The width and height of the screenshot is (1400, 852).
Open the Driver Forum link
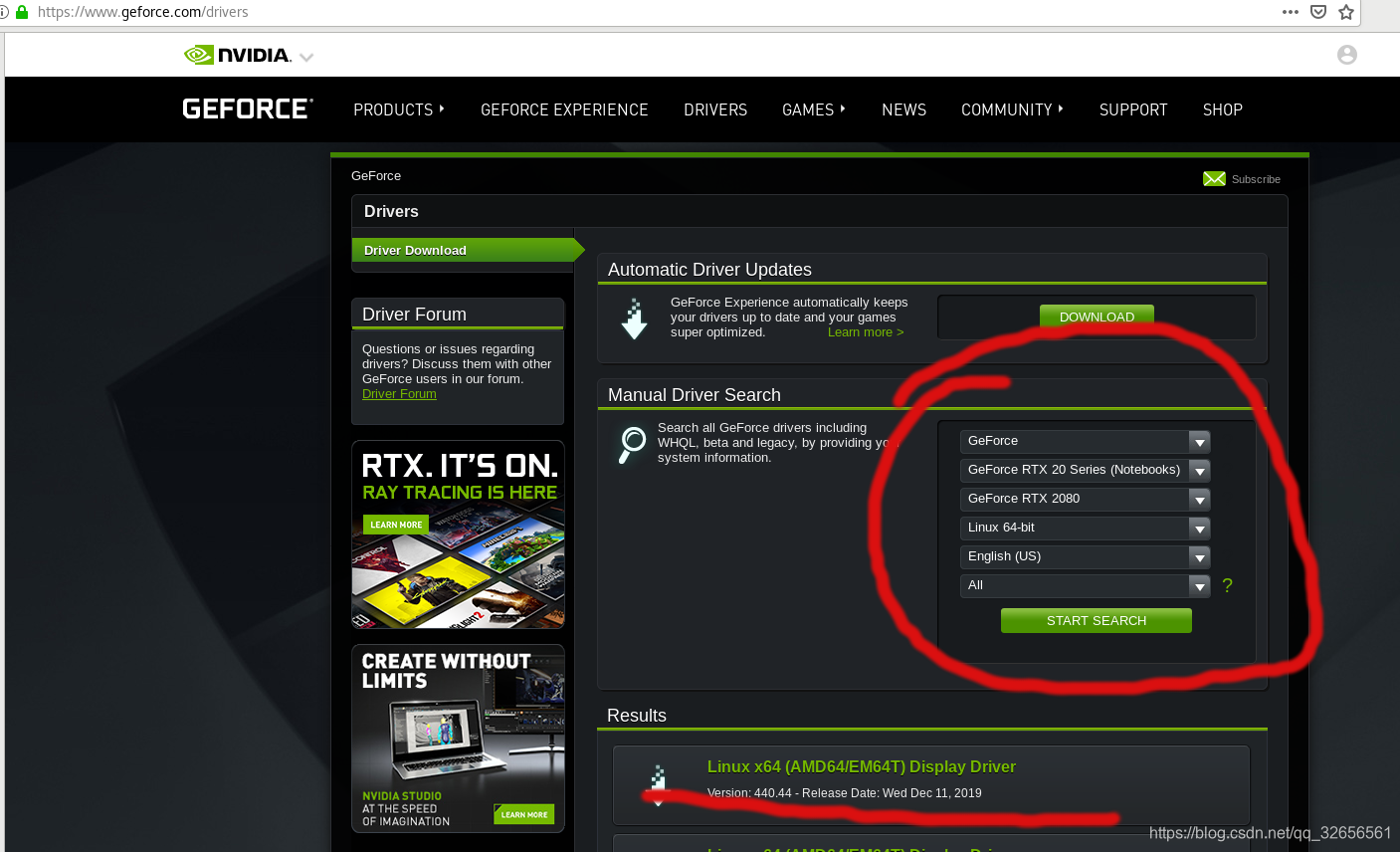point(399,394)
